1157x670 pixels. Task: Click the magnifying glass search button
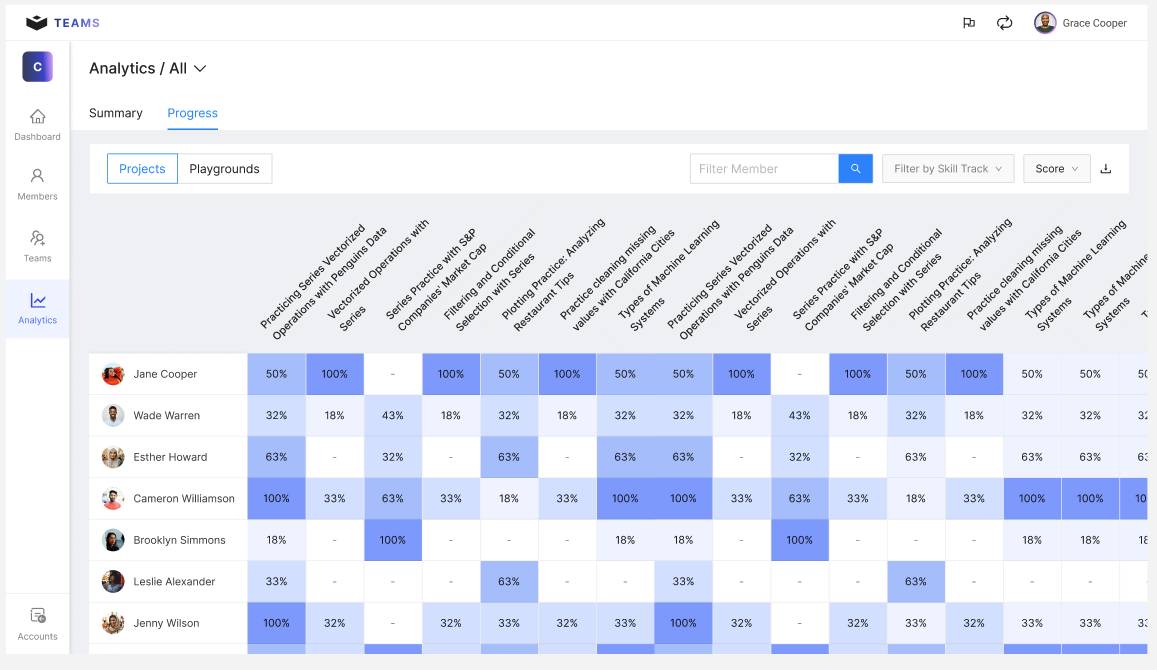click(855, 168)
